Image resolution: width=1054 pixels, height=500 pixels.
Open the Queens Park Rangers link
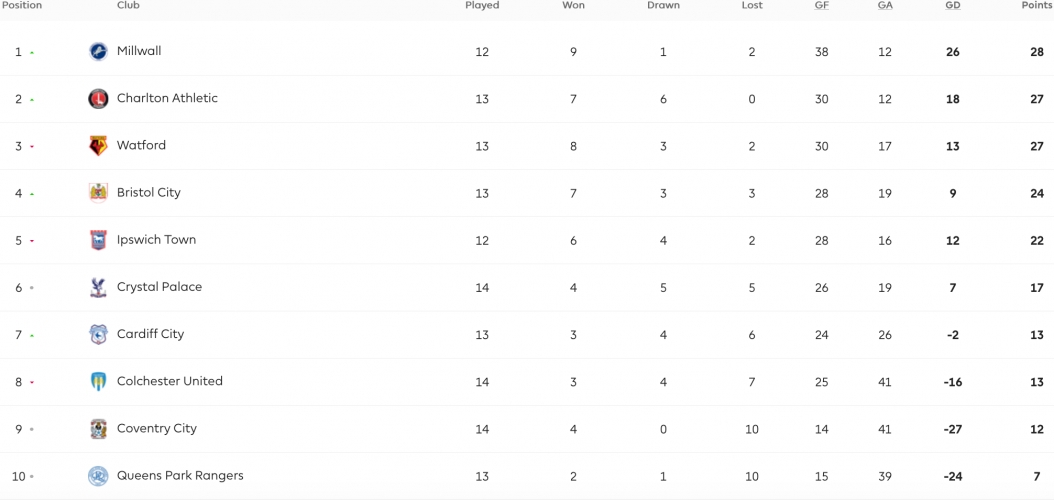tap(180, 475)
